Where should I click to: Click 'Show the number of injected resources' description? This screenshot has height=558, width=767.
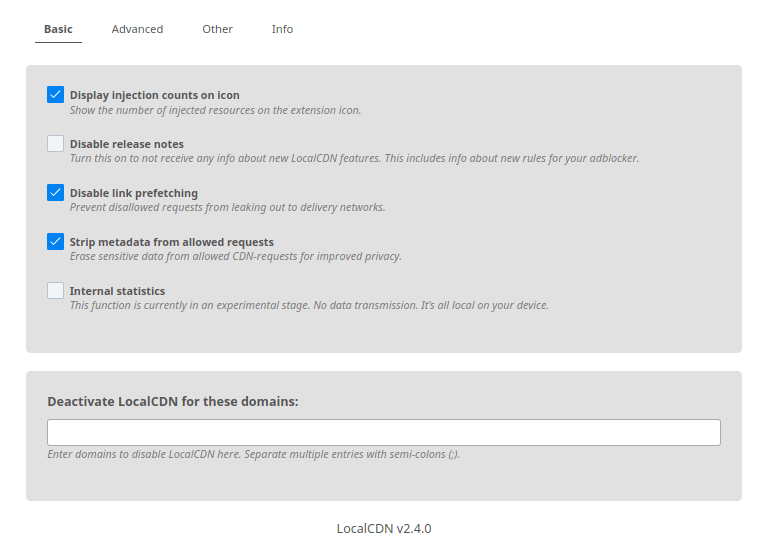point(215,111)
